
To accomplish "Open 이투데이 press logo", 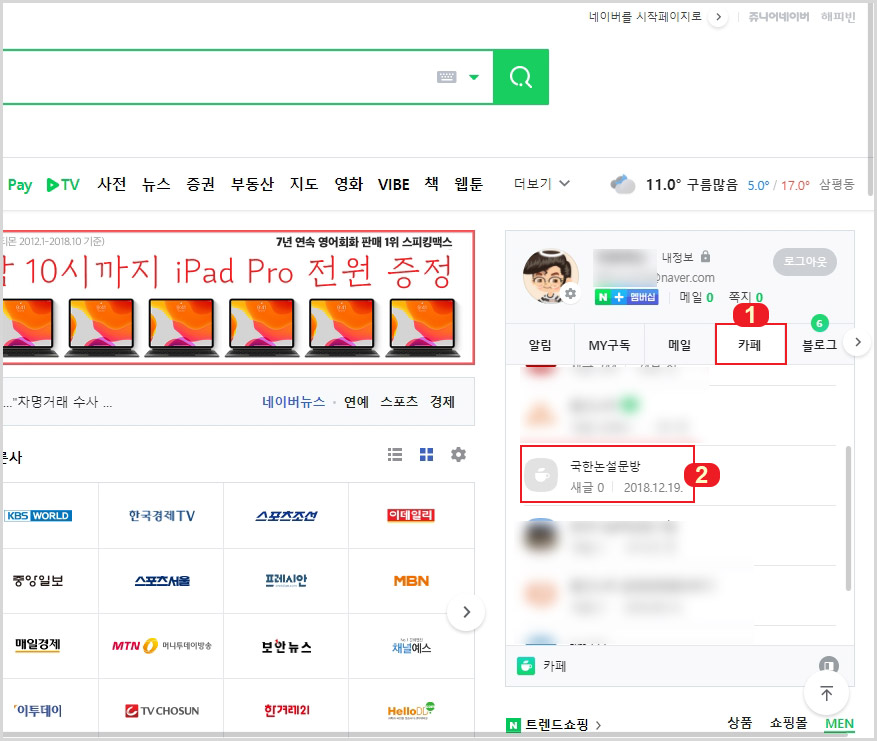I will point(38,710).
